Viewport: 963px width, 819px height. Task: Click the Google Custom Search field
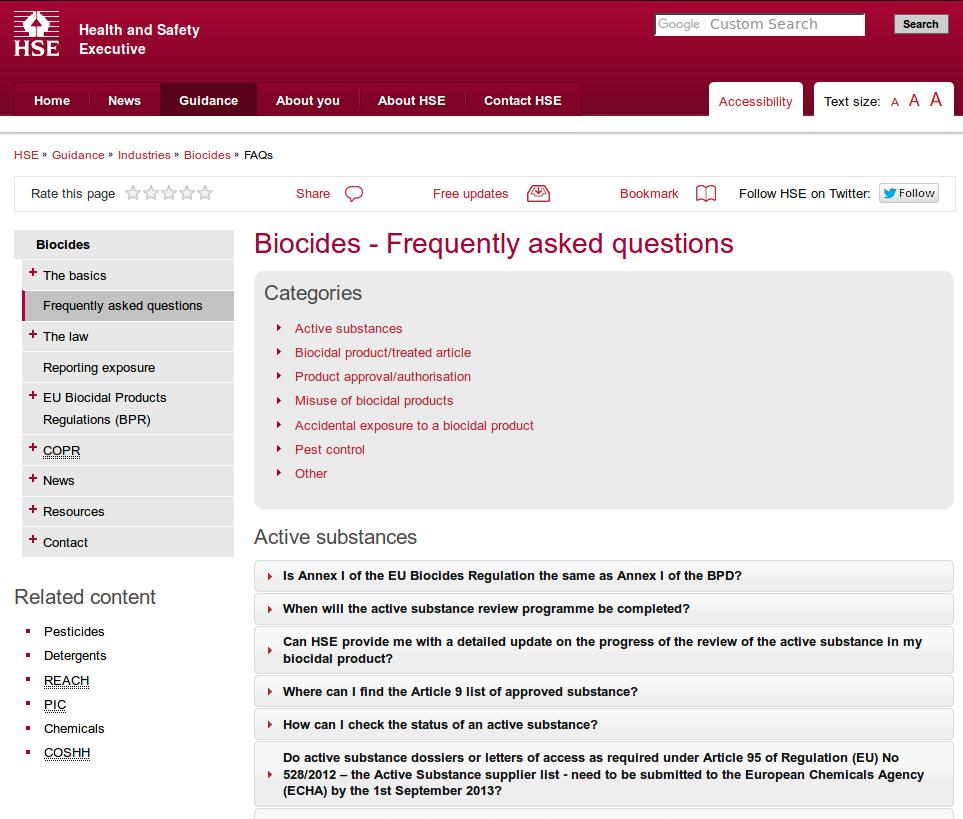pos(760,25)
